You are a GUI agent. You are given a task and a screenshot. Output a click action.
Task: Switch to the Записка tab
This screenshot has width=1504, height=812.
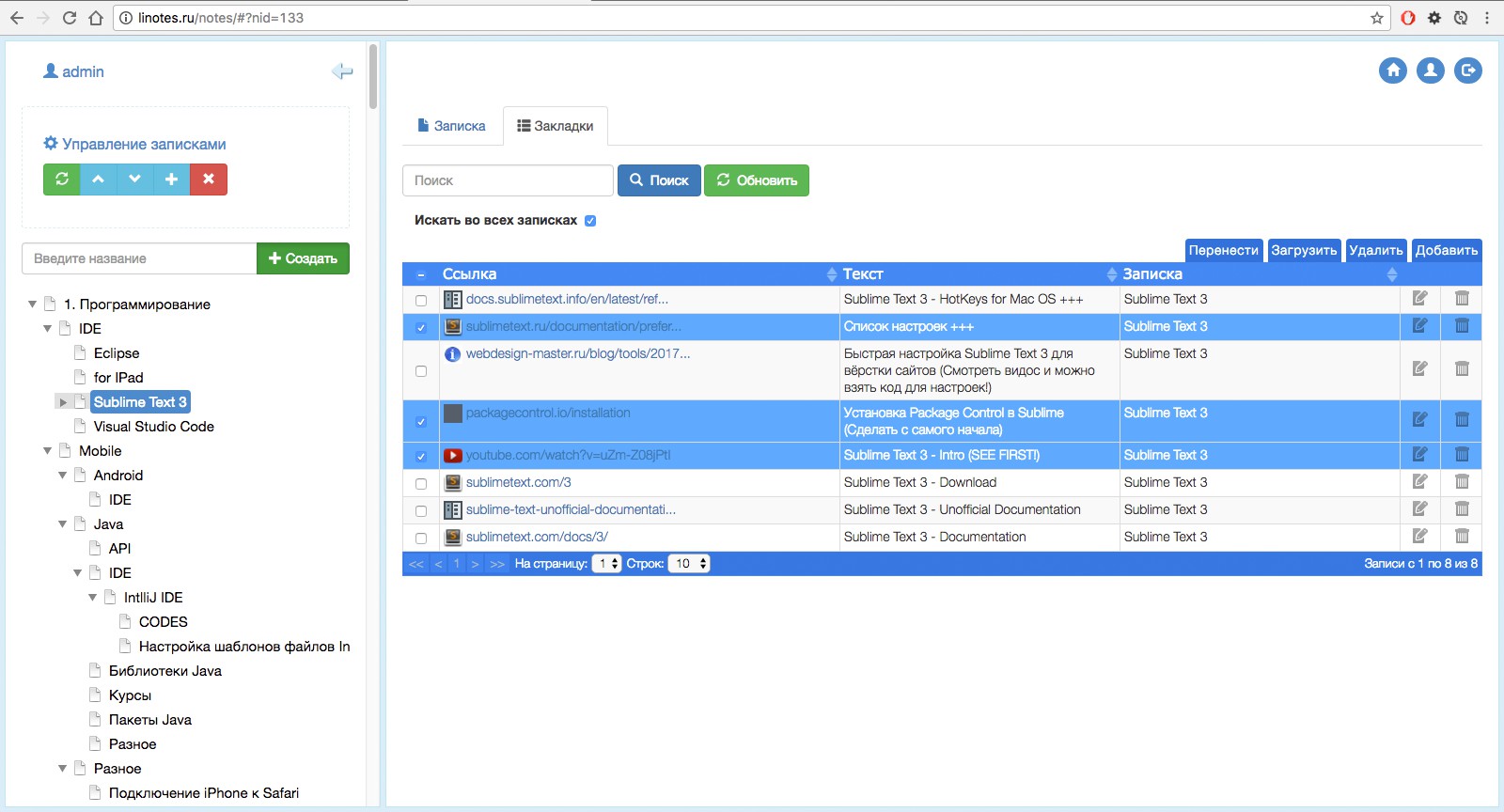(x=451, y=126)
